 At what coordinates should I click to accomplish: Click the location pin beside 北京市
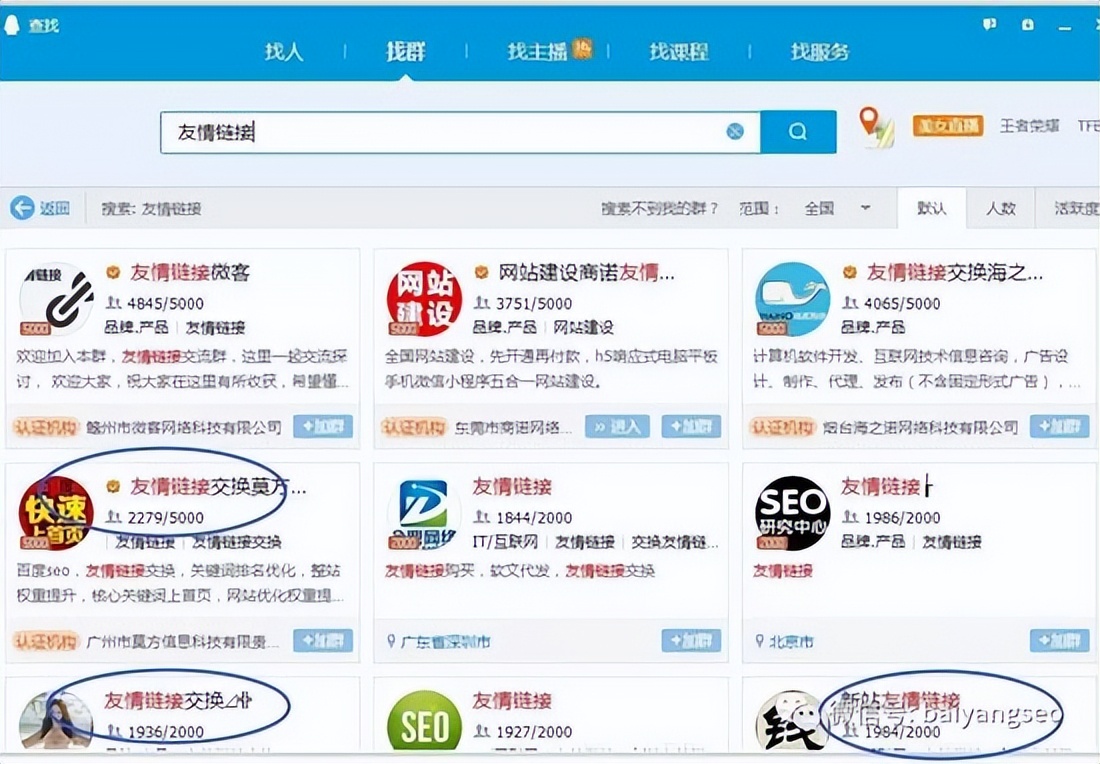[x=758, y=642]
